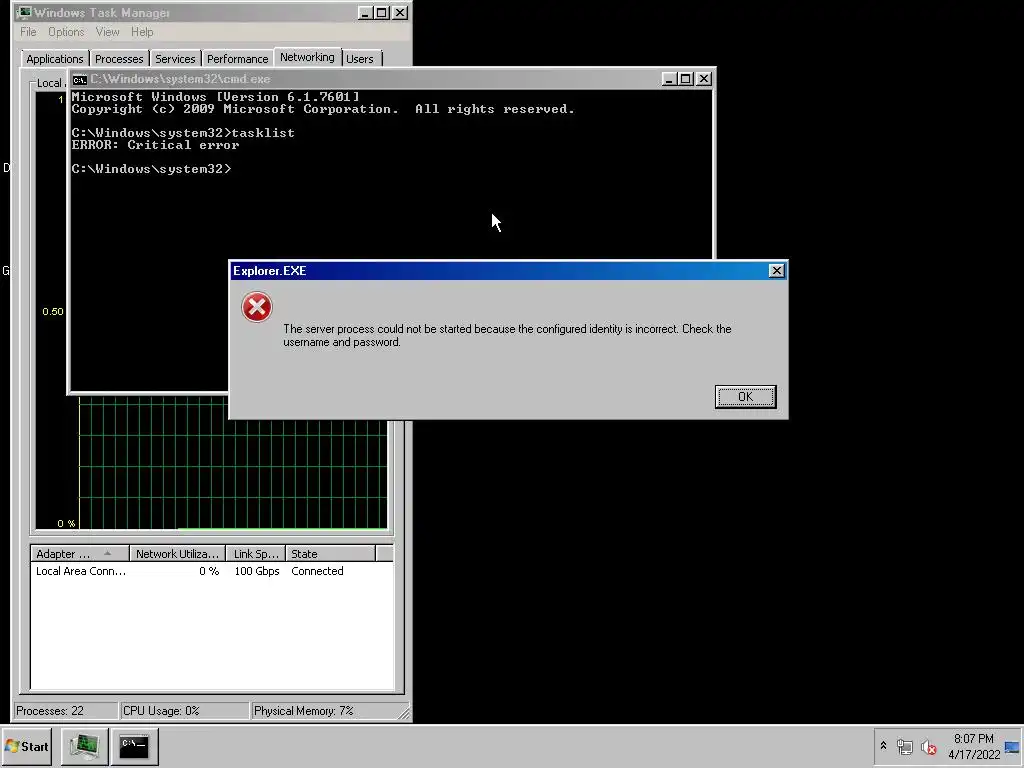Sort by the Adapter Name column header
Viewport: 1024px width, 768px height.
point(80,554)
